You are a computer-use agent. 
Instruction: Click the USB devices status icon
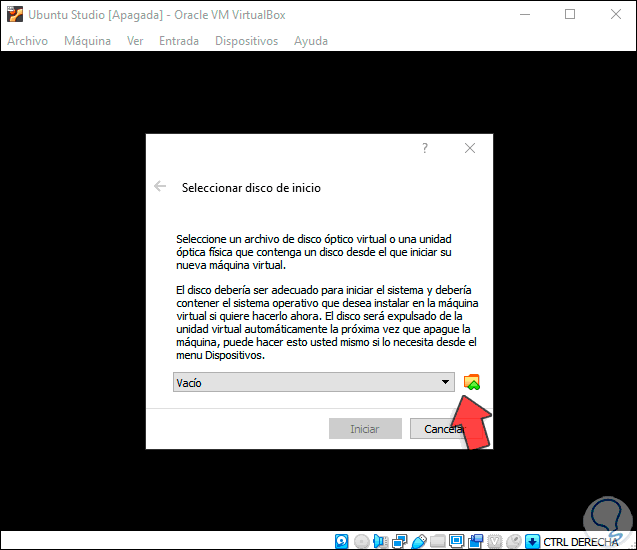tap(419, 541)
